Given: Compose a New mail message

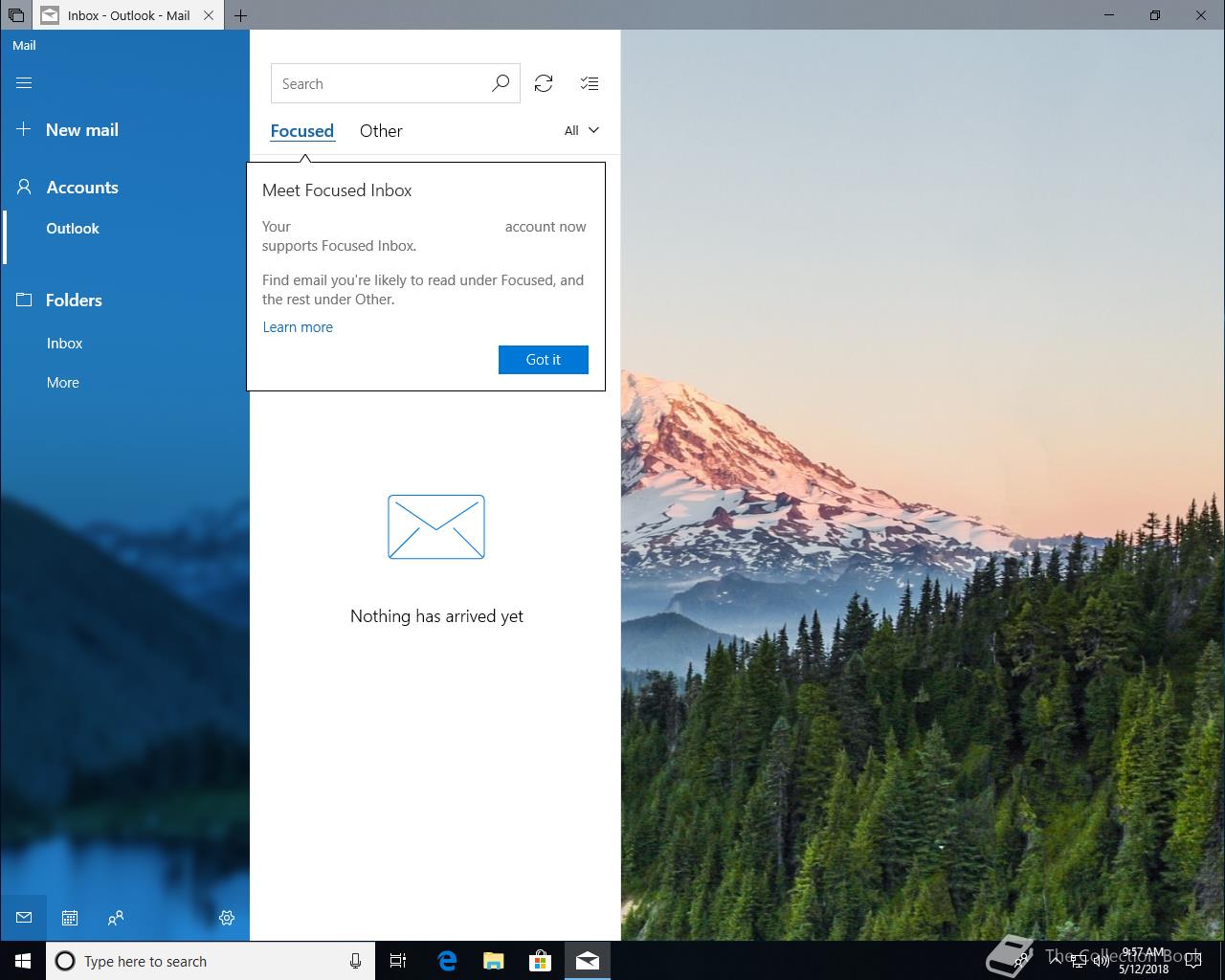Looking at the screenshot, I should point(68,130).
